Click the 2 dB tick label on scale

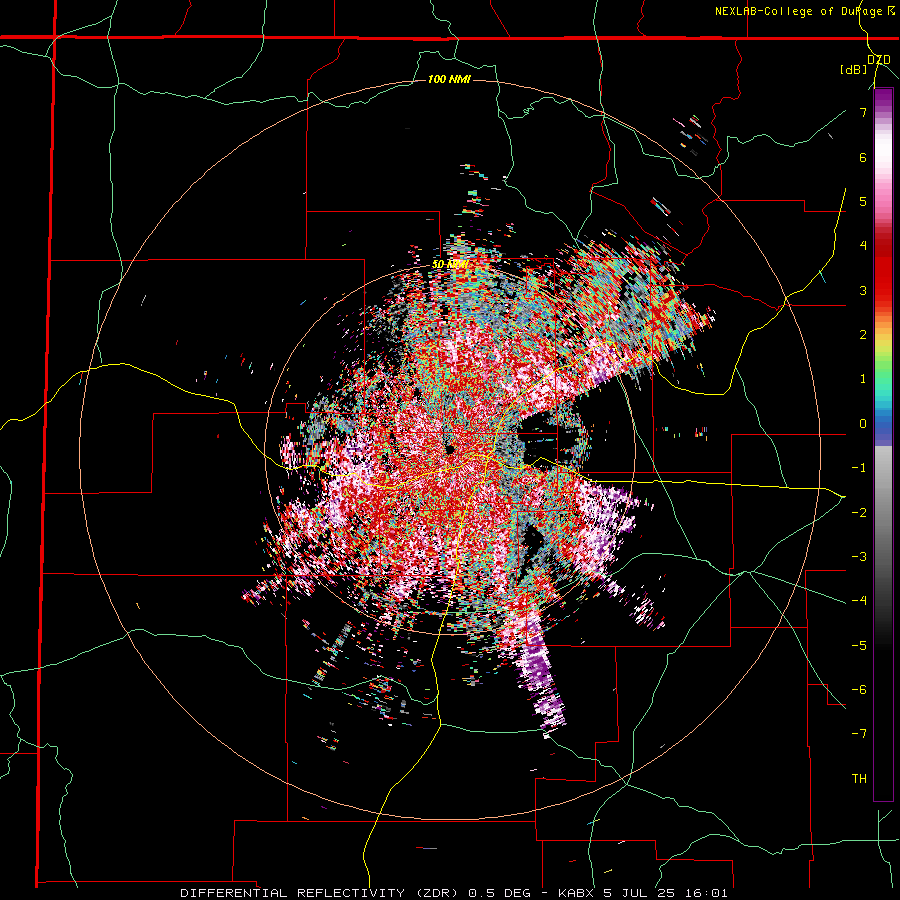click(x=863, y=335)
